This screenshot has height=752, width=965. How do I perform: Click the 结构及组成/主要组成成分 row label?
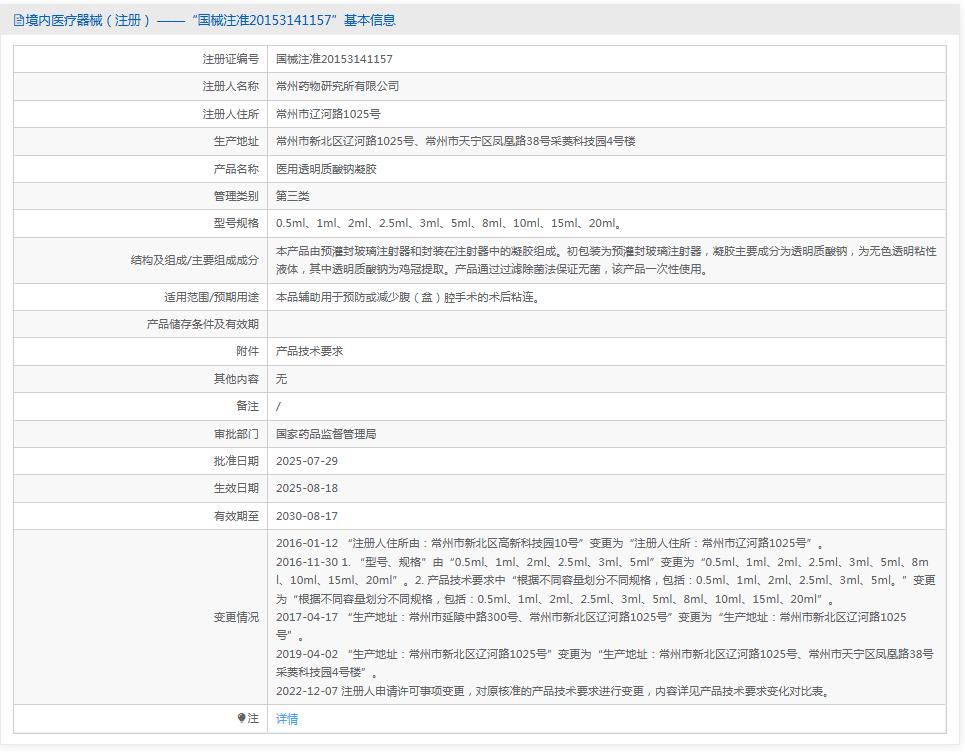tap(194, 260)
